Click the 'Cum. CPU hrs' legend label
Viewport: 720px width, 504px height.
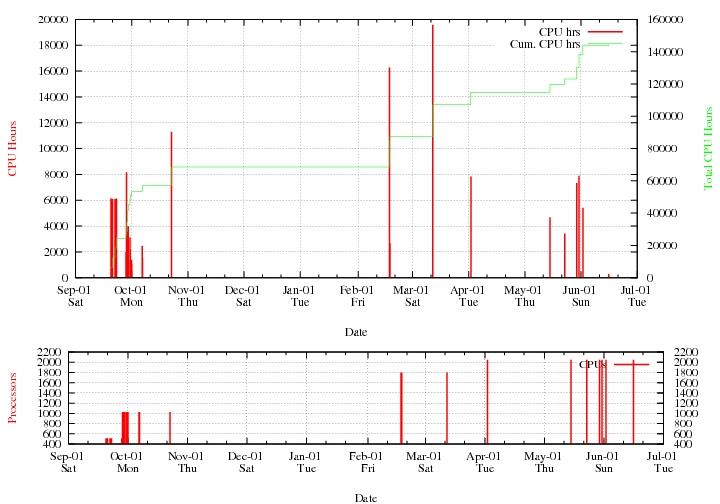(545, 44)
